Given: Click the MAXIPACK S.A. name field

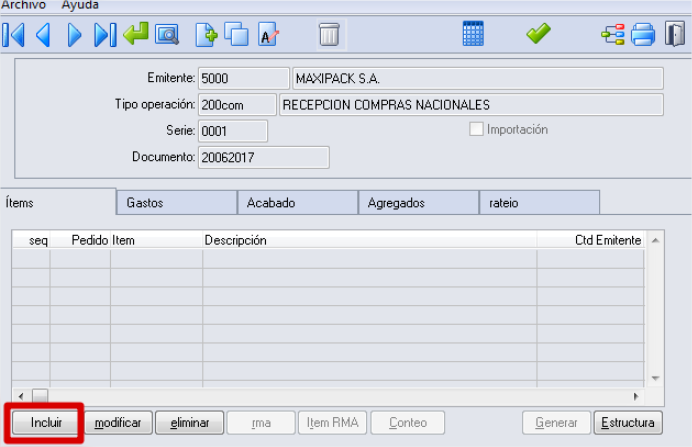Looking at the screenshot, I should (478, 79).
